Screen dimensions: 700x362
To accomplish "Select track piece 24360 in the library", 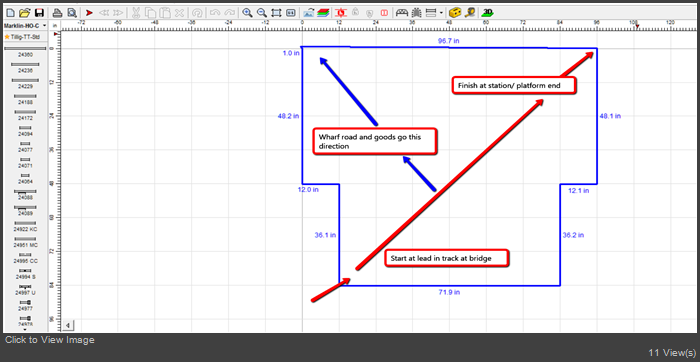I will pyautogui.click(x=25, y=50).
